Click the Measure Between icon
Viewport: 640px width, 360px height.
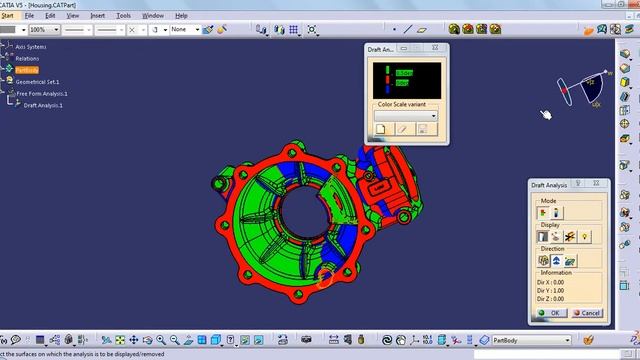point(333,340)
